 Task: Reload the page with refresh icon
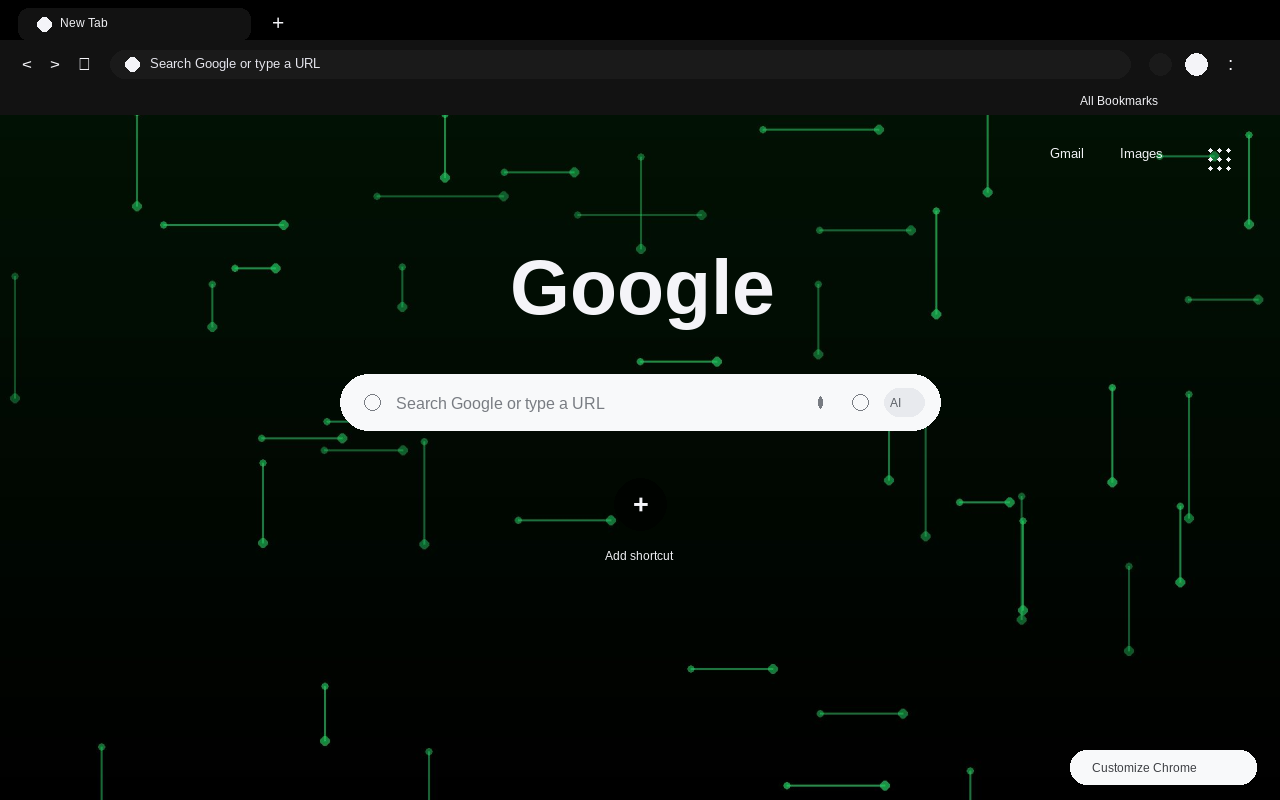pos(84,64)
